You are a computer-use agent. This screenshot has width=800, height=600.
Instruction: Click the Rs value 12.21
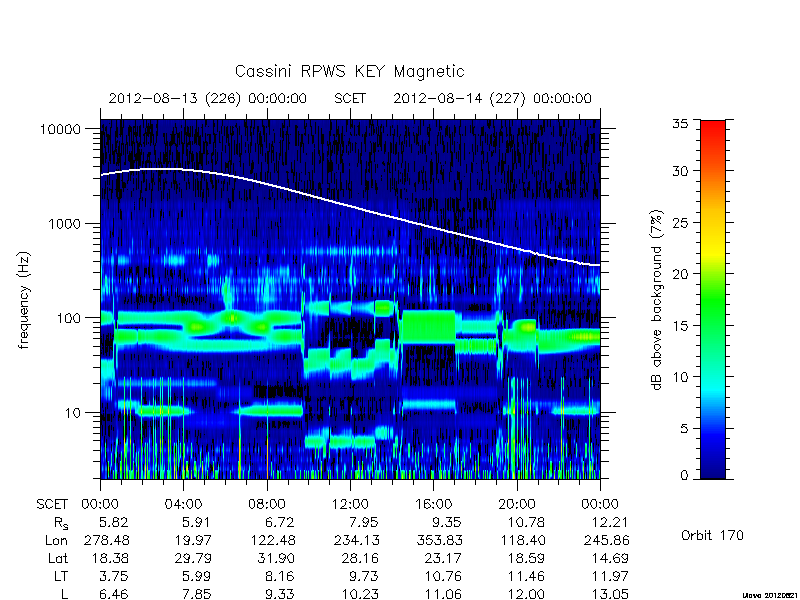[x=608, y=522]
